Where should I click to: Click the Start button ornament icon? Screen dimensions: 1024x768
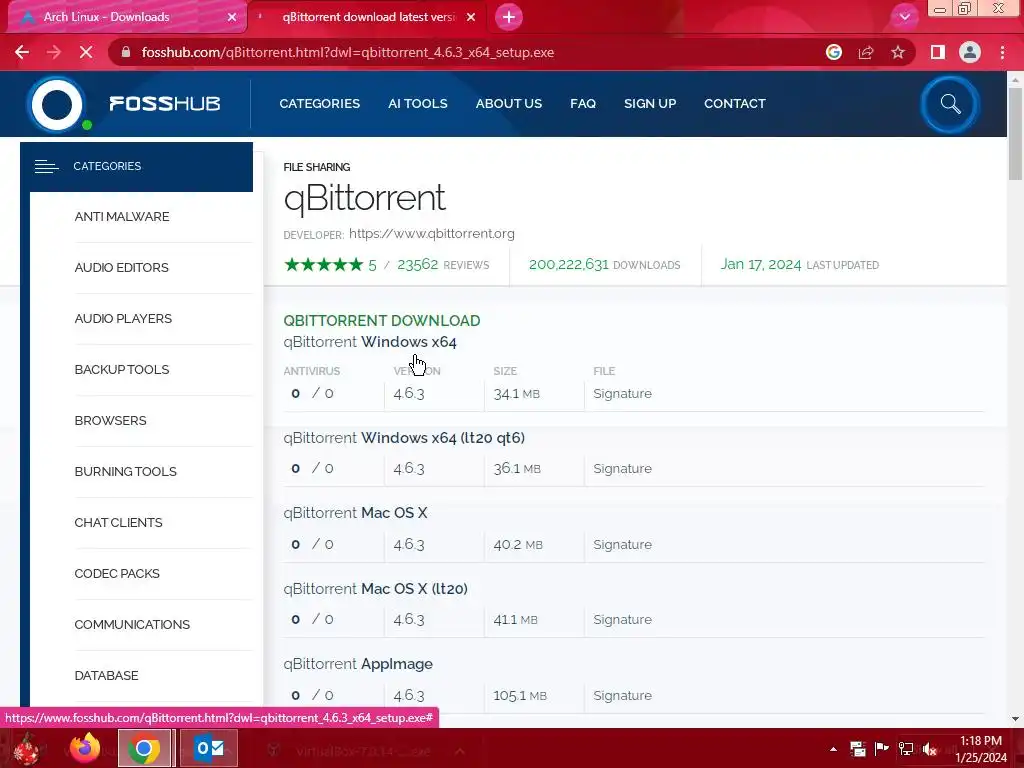26,748
